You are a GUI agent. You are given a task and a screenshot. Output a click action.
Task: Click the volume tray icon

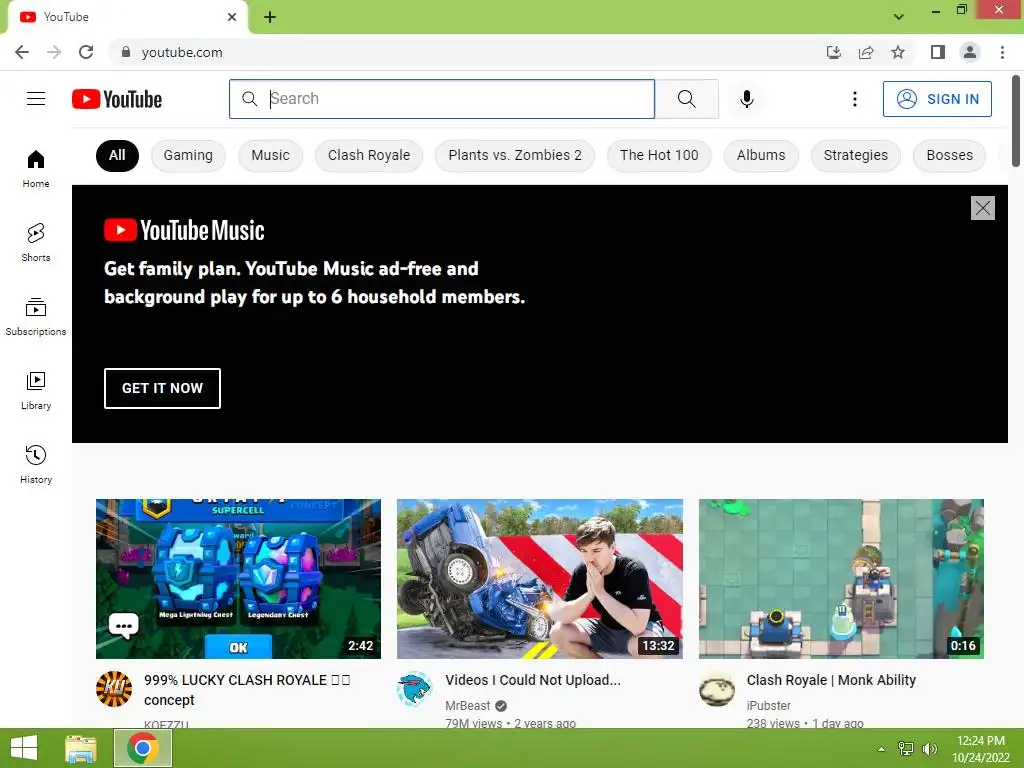(x=929, y=749)
